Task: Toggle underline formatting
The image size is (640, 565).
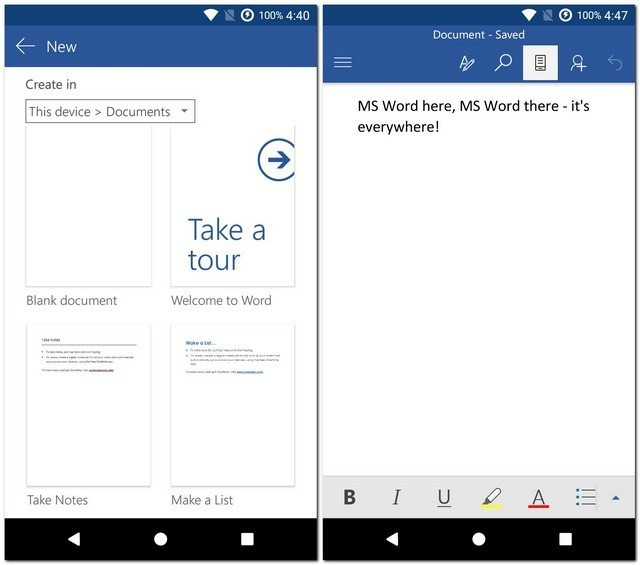Action: point(443,497)
